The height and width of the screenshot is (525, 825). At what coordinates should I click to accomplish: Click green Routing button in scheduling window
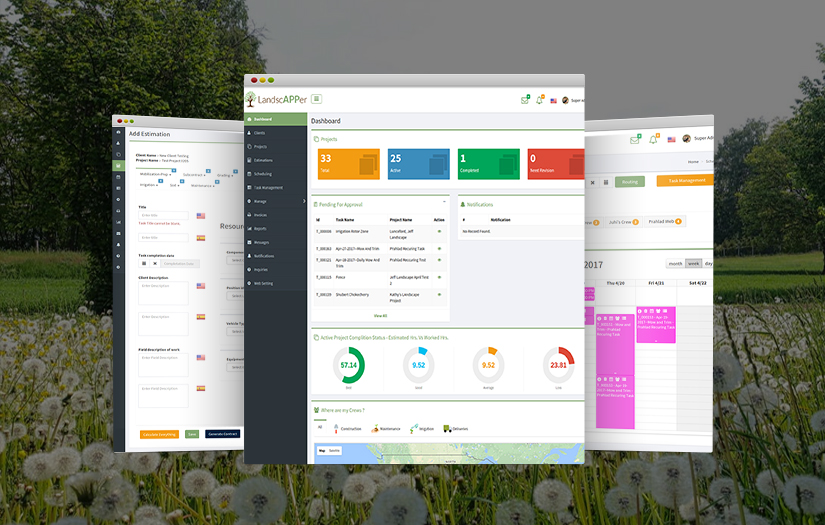(630, 182)
